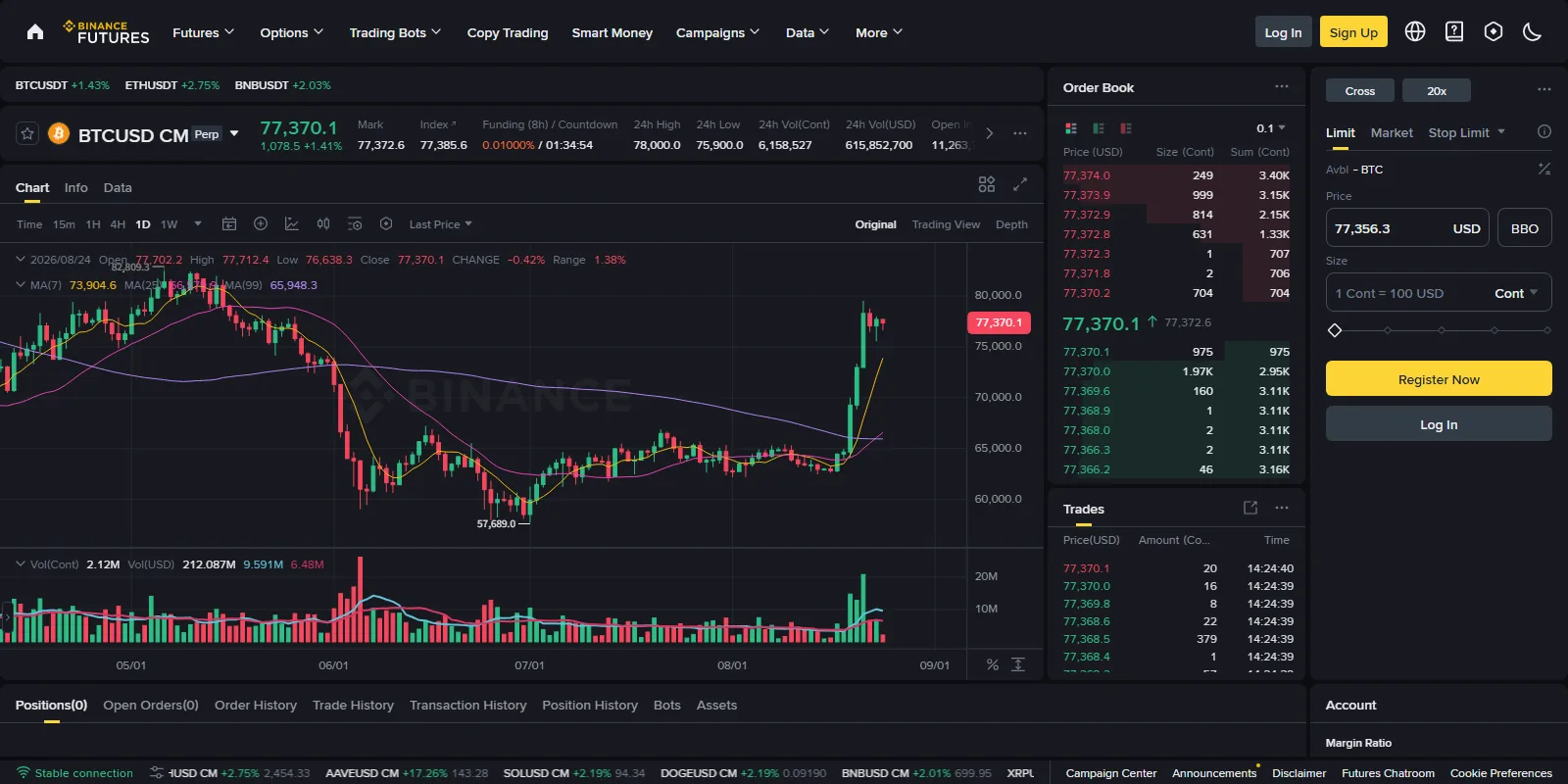Switch to the Info tab
1568x784 pixels.
pos(75,187)
